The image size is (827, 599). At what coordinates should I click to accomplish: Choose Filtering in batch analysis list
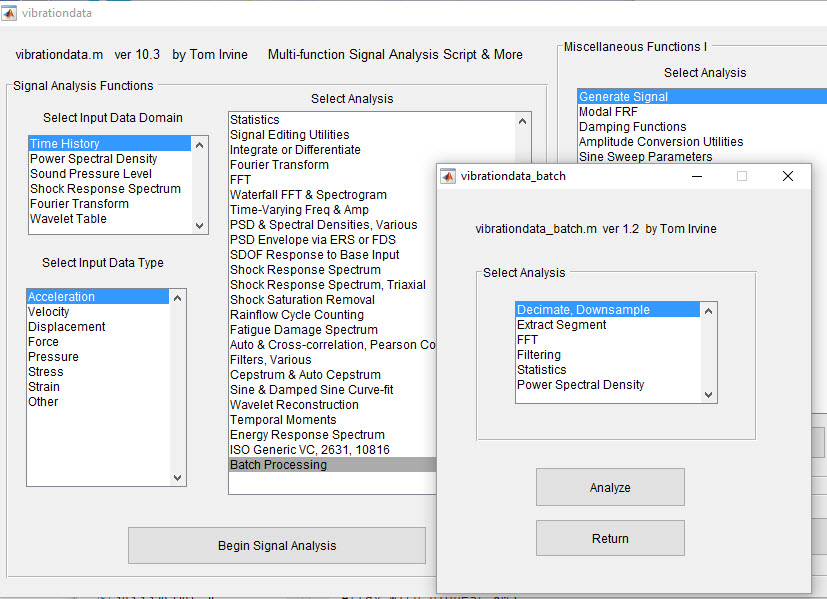pyautogui.click(x=539, y=355)
